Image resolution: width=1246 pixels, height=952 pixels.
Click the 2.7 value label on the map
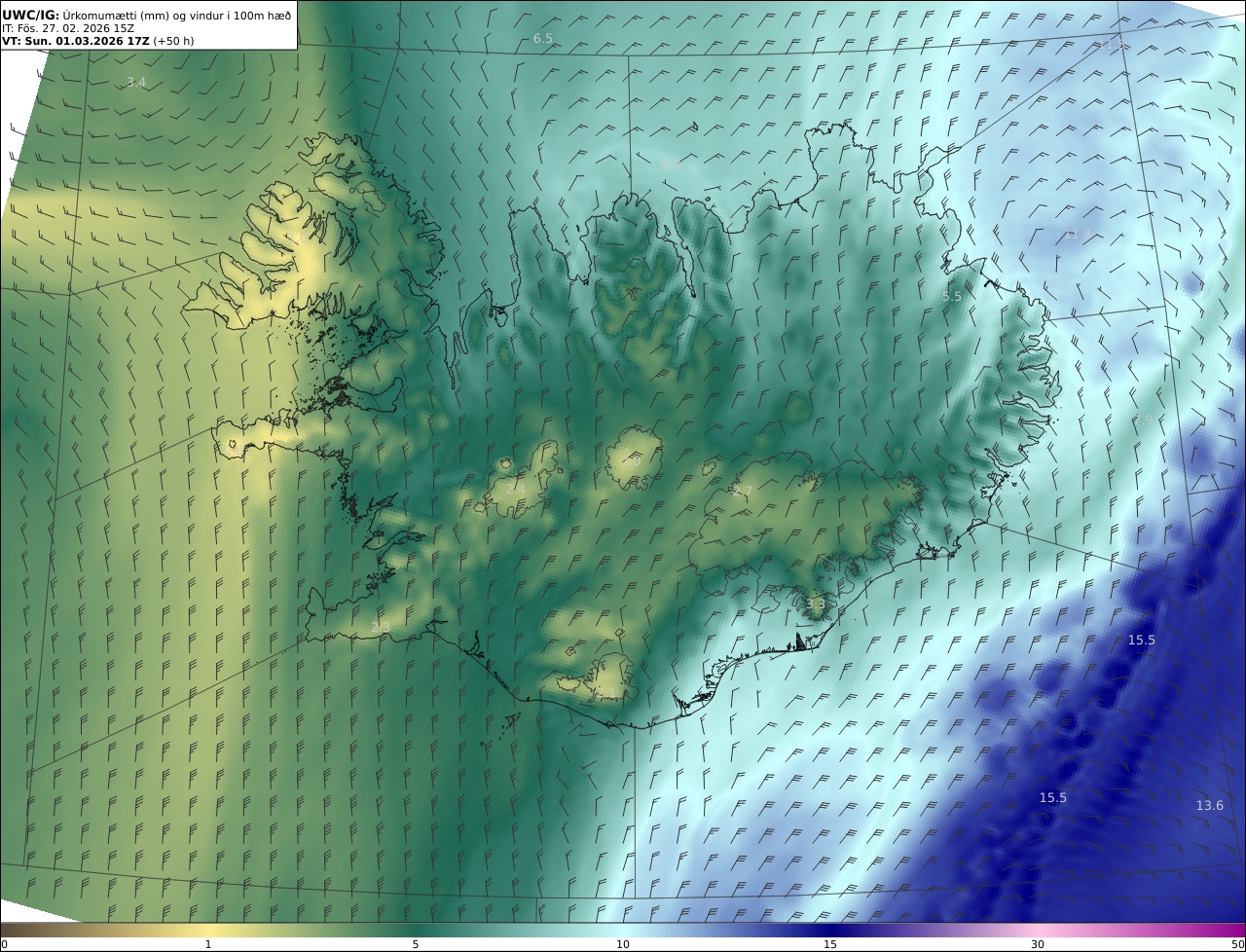(x=743, y=491)
